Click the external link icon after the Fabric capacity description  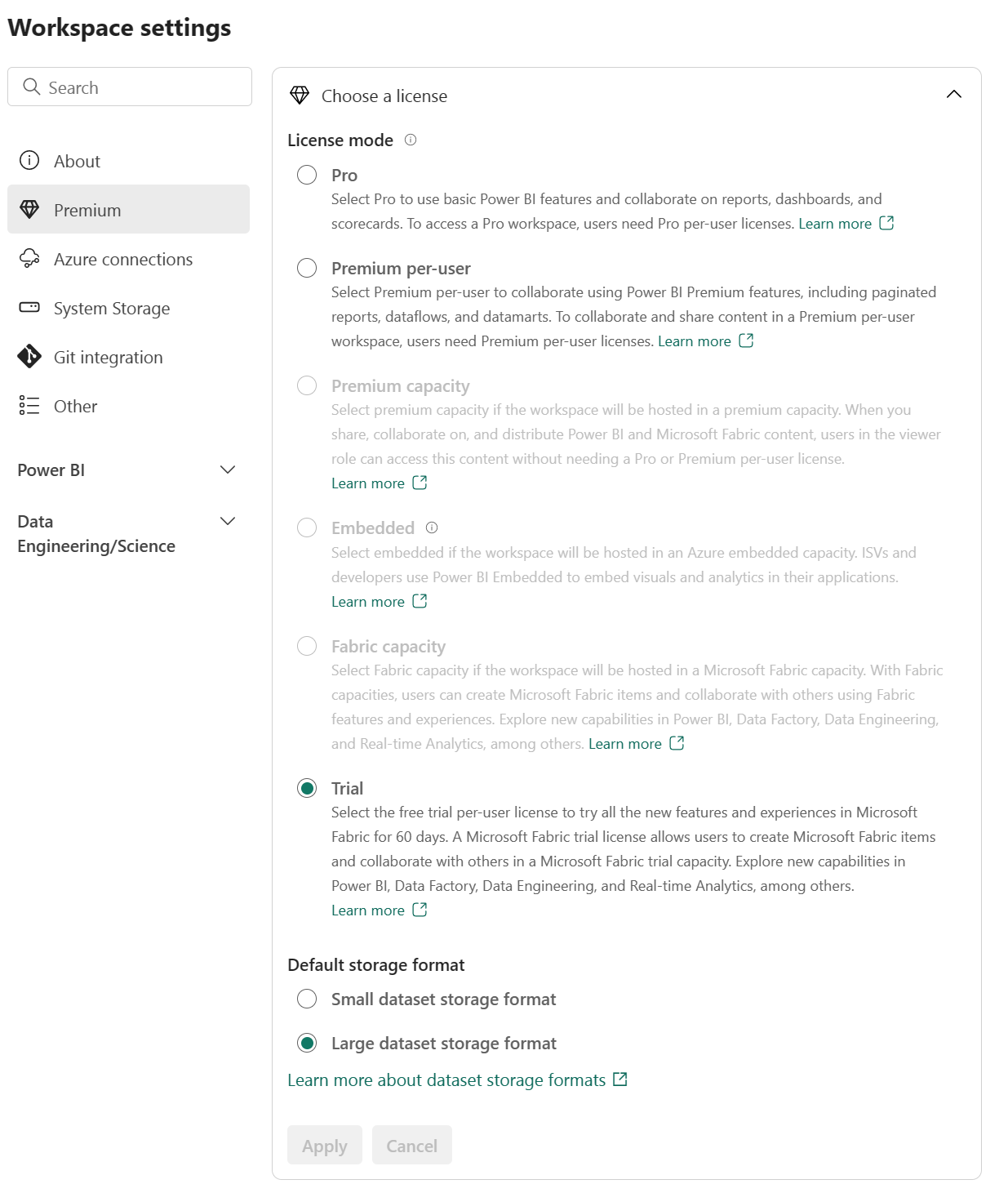677,743
